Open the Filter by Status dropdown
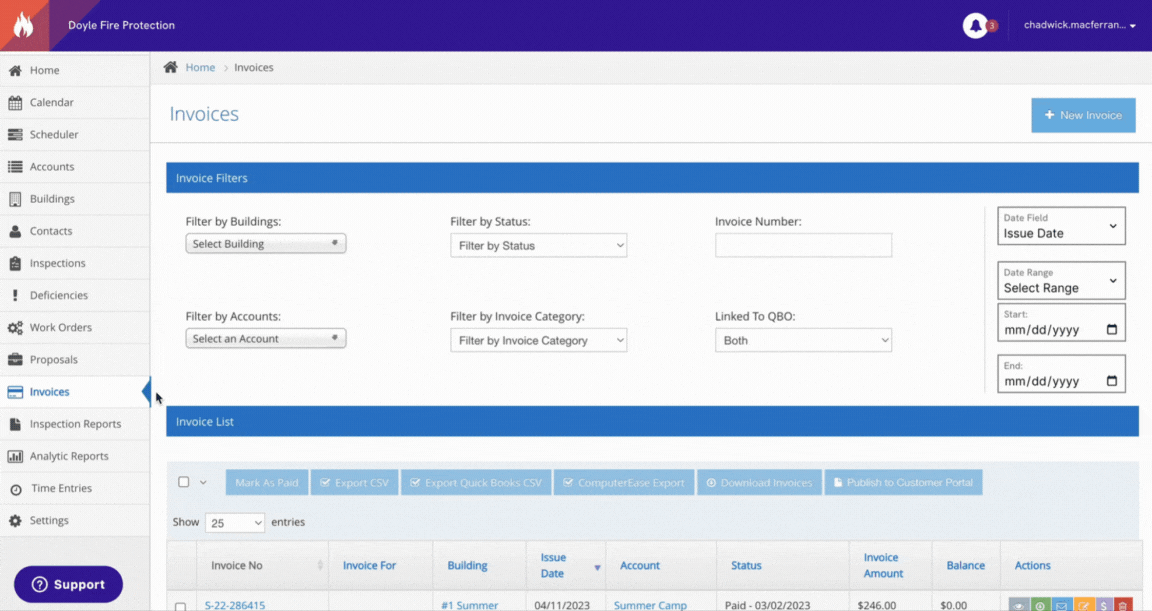 pos(538,244)
